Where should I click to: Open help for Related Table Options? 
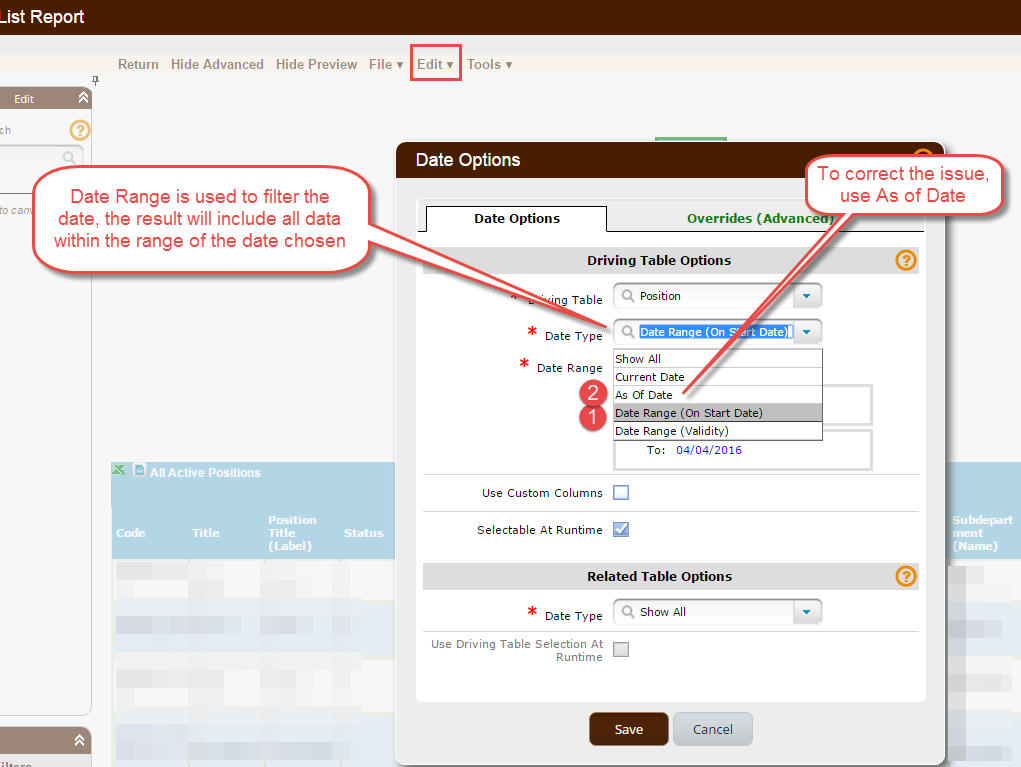[906, 576]
